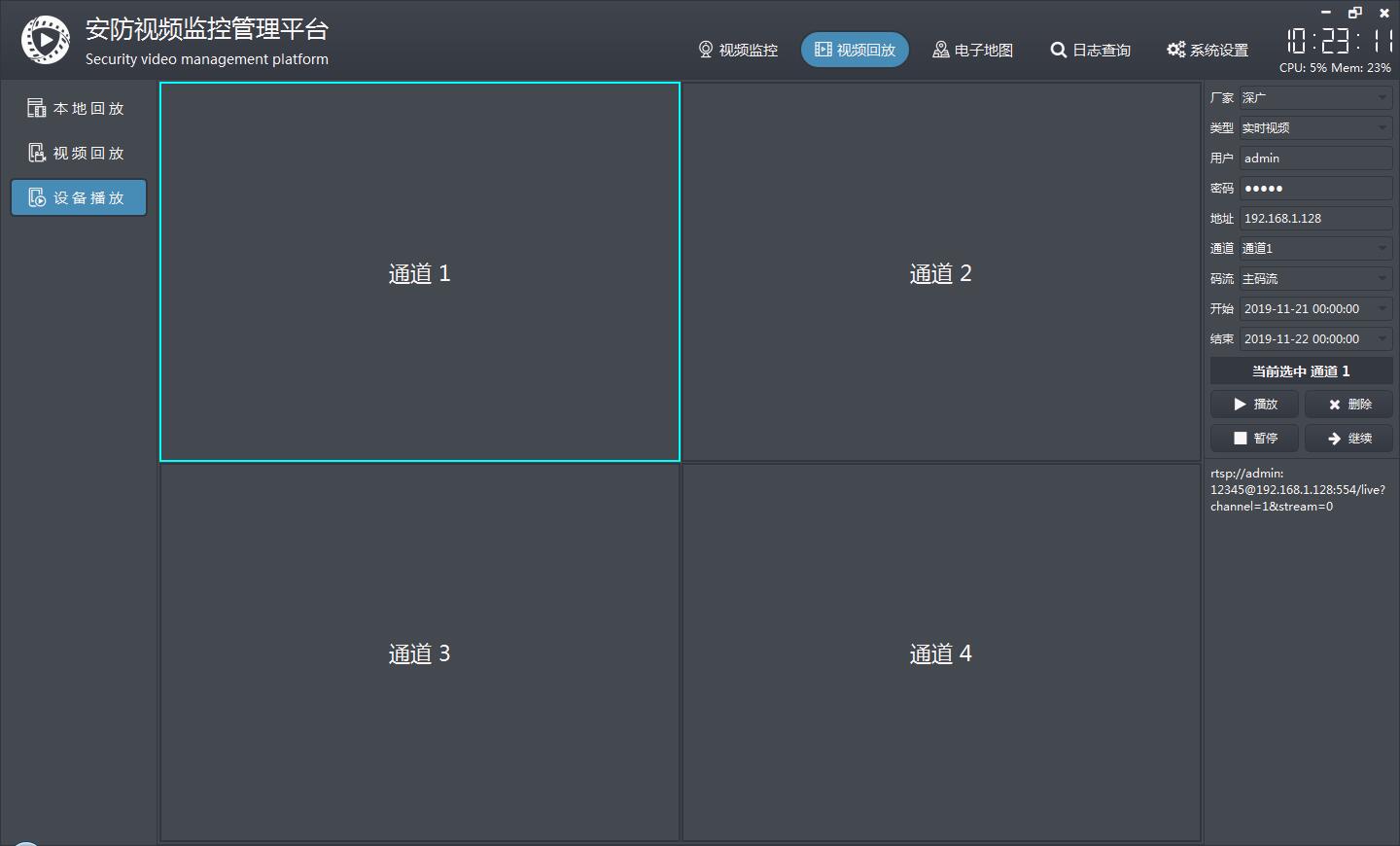The image size is (1400, 846).
Task: Select the 通道 3 video pane
Action: tap(420, 652)
